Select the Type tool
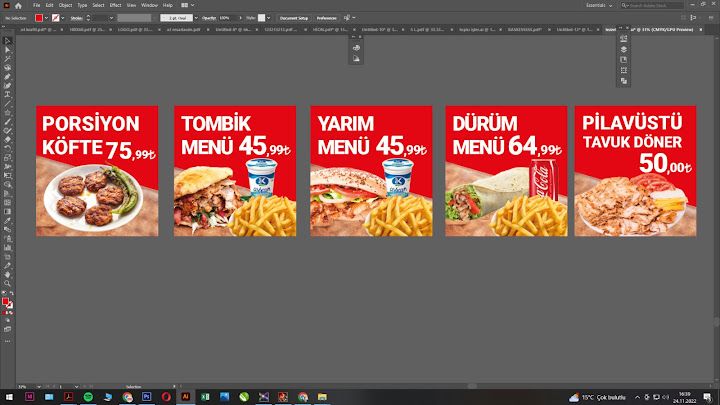 [x=7, y=95]
